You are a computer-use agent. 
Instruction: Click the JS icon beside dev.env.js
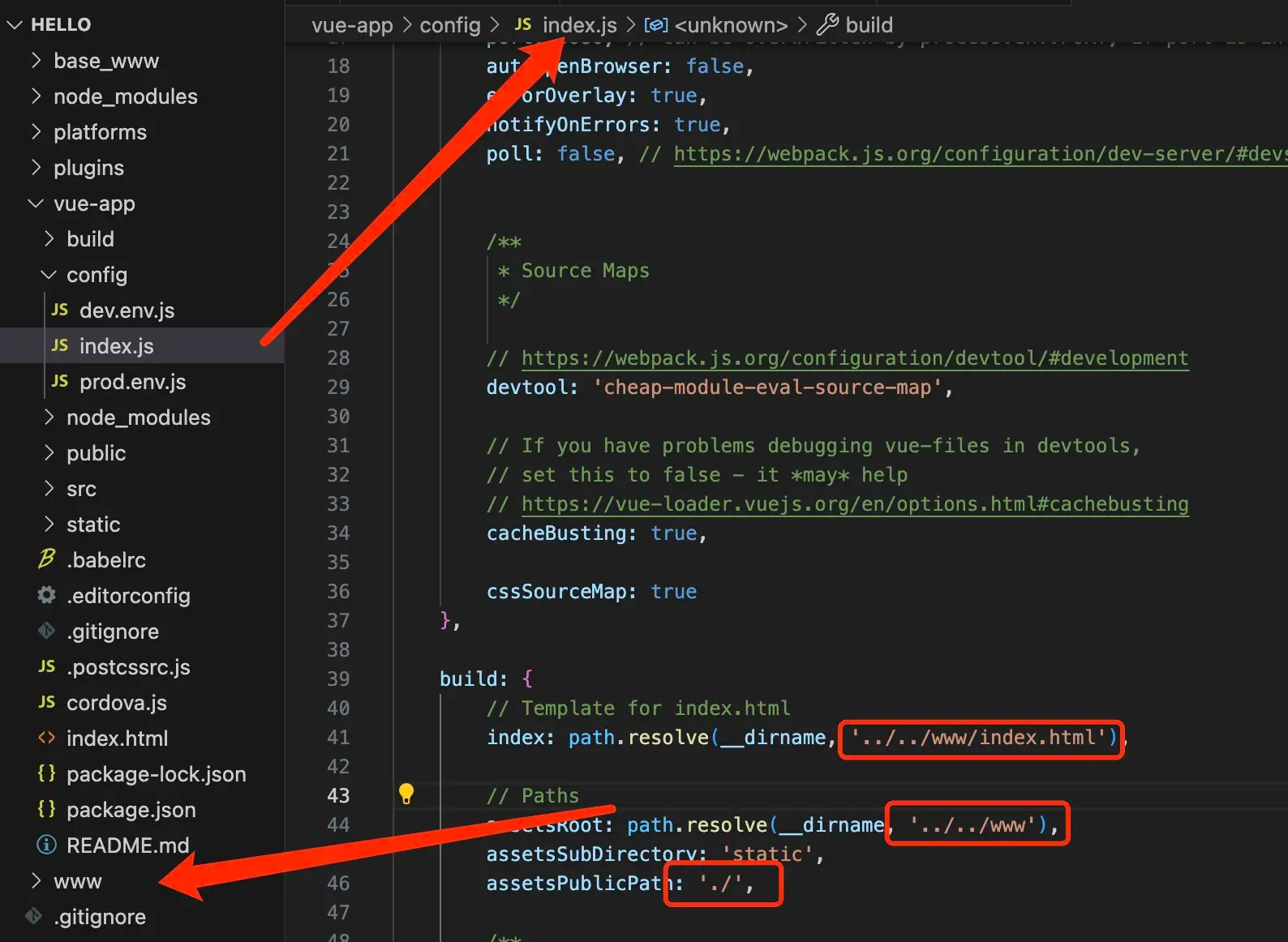tap(59, 310)
